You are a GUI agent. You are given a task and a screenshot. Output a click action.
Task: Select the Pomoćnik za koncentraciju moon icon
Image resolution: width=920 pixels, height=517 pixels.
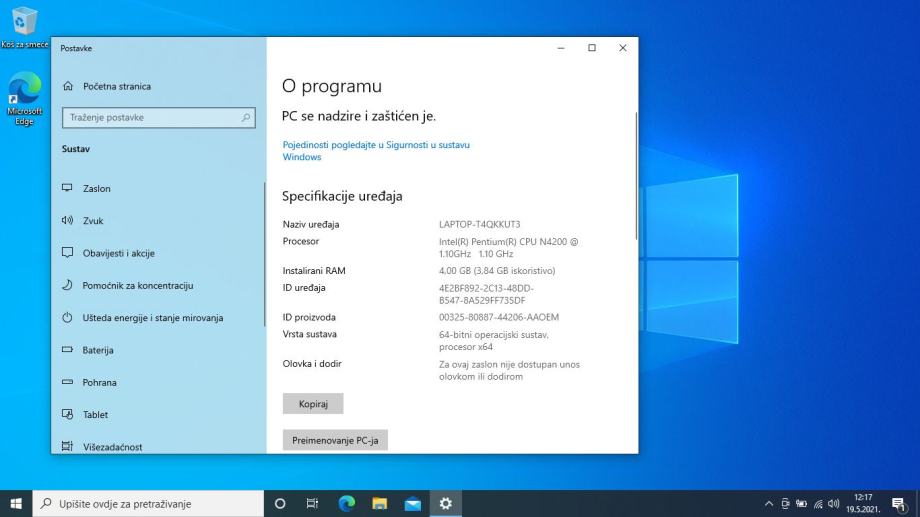[x=67, y=285]
